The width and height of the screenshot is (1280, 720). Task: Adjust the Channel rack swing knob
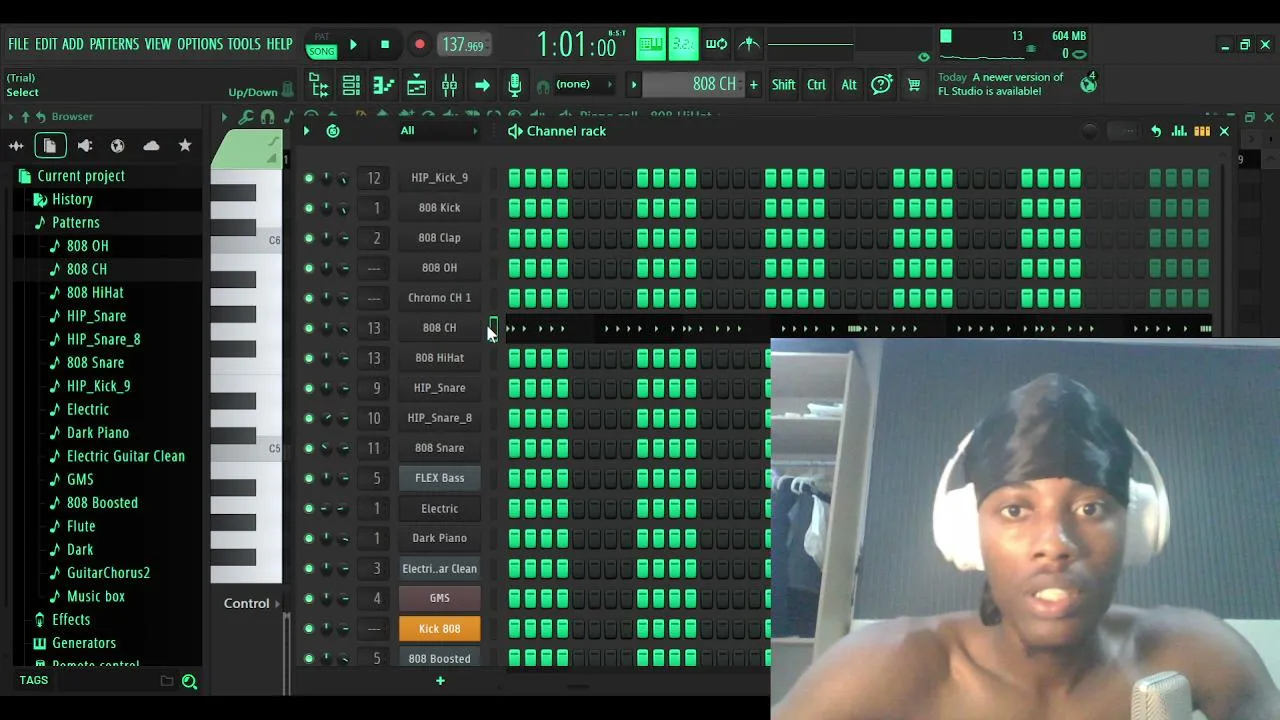click(x=1089, y=131)
